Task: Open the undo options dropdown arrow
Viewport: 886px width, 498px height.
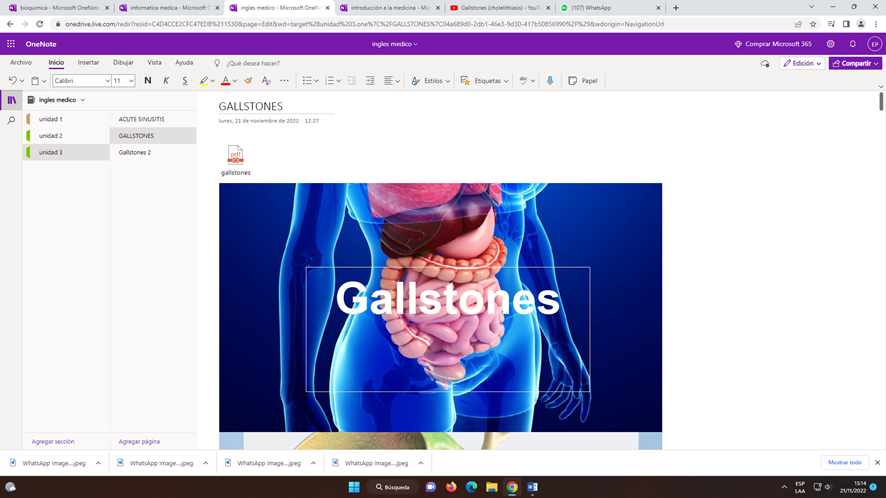Action: point(22,81)
